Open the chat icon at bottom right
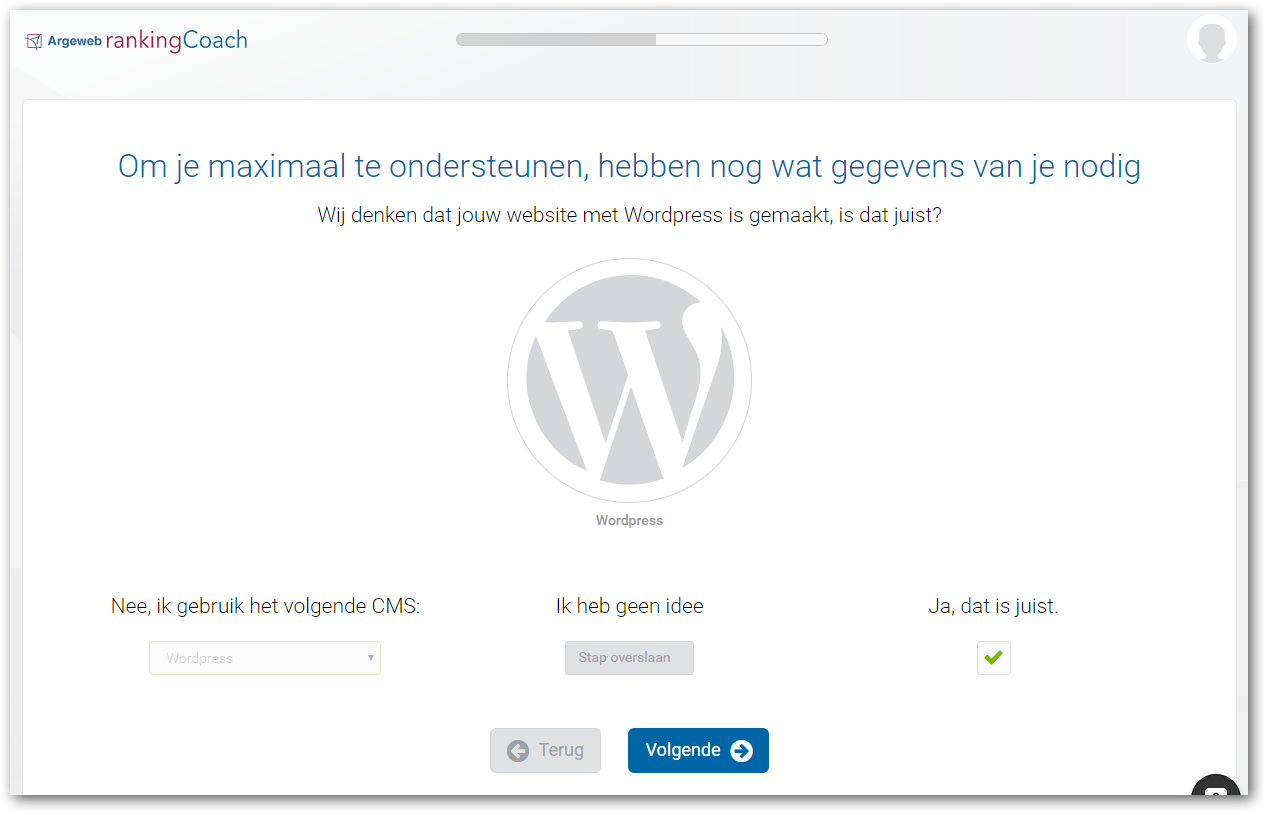 1216,788
